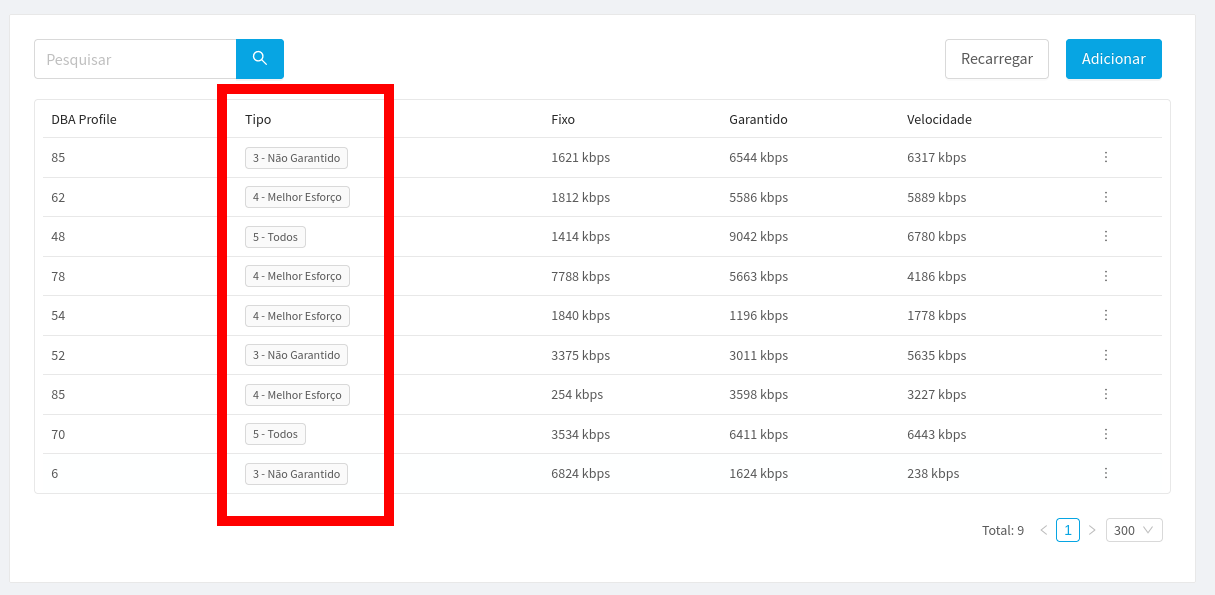Open the three-dot menu for DBA Profile 62
Image resolution: width=1215 pixels, height=595 pixels.
click(1106, 197)
